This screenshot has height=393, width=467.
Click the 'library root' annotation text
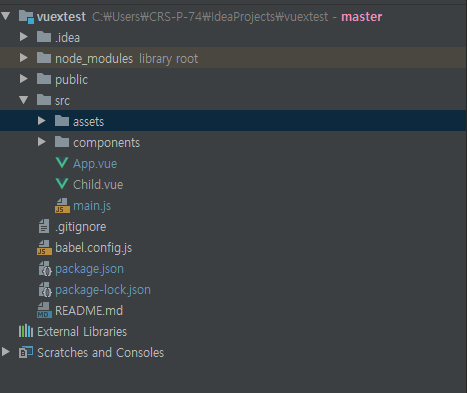click(169, 59)
